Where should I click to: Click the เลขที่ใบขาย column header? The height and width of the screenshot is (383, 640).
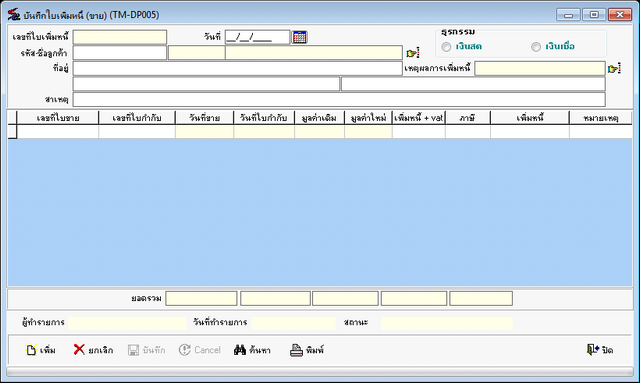point(58,118)
